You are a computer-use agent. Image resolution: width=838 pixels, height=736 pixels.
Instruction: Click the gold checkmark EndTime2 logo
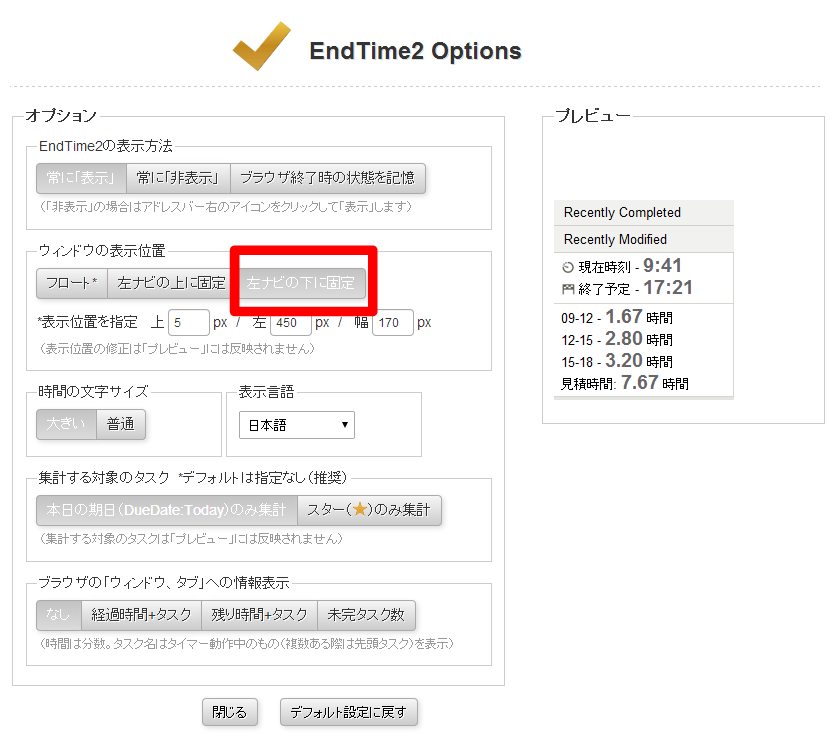261,50
